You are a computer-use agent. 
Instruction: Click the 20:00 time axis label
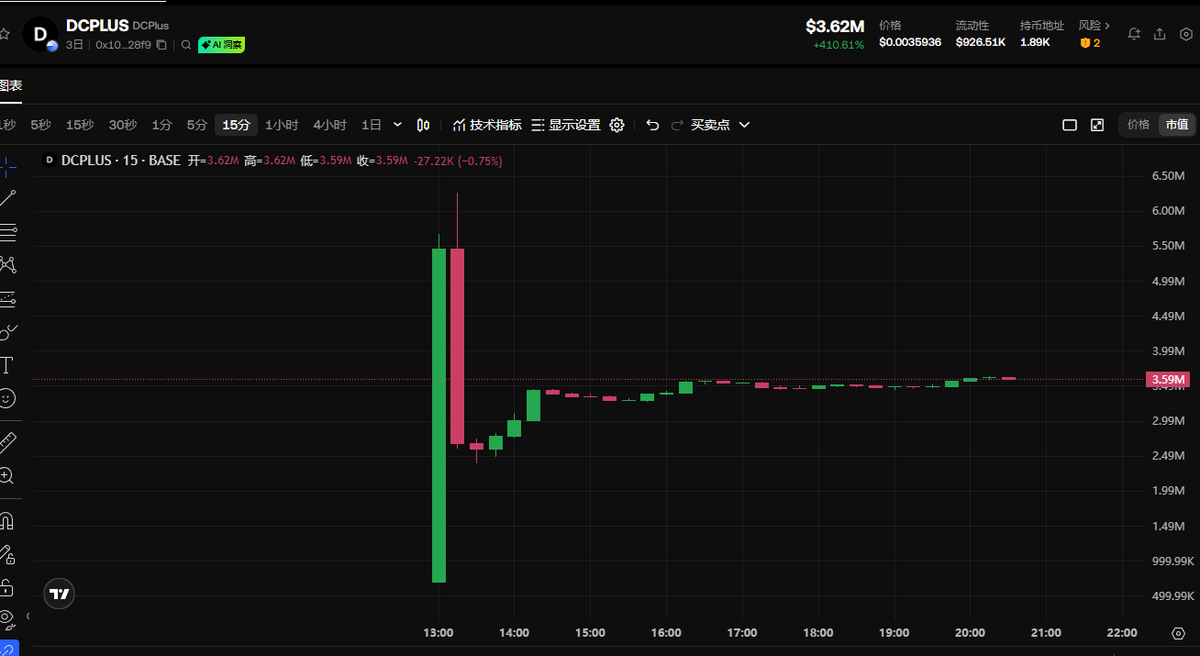pyautogui.click(x=970, y=633)
